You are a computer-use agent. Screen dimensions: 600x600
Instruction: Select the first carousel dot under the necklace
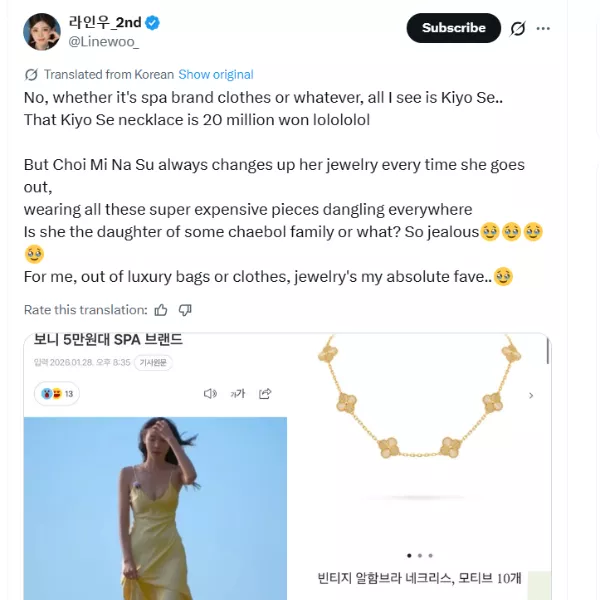click(x=408, y=555)
